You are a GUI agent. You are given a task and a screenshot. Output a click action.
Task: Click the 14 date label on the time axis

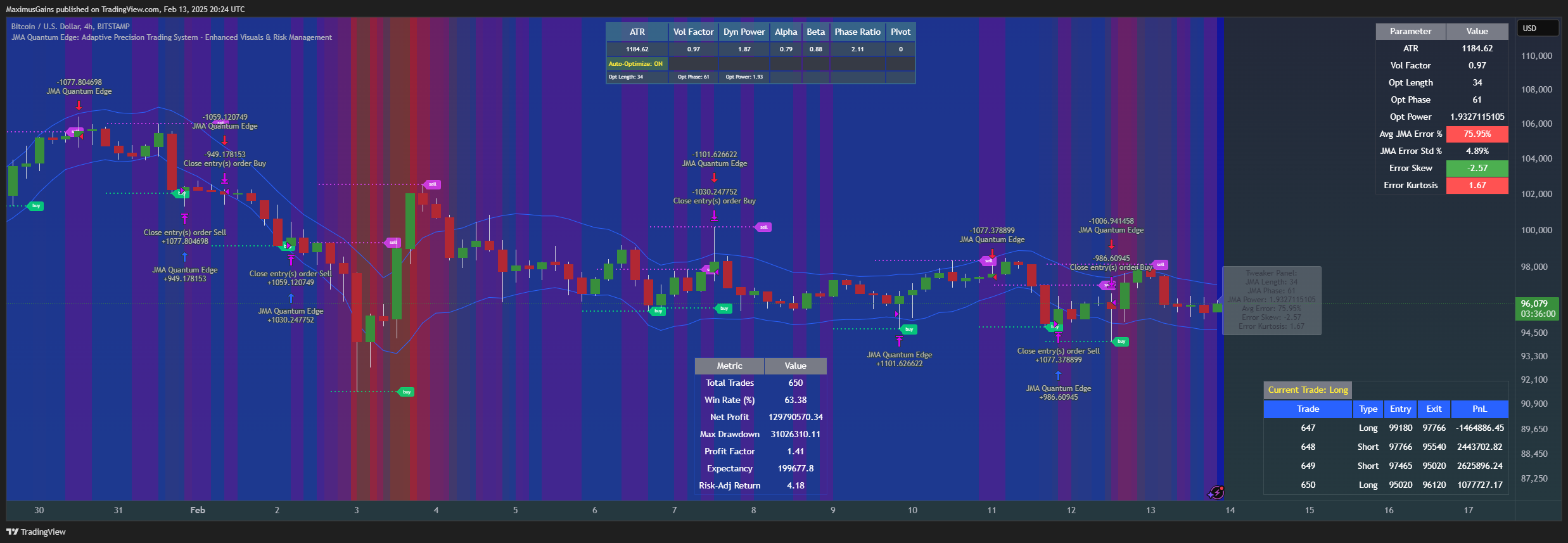[x=1230, y=510]
